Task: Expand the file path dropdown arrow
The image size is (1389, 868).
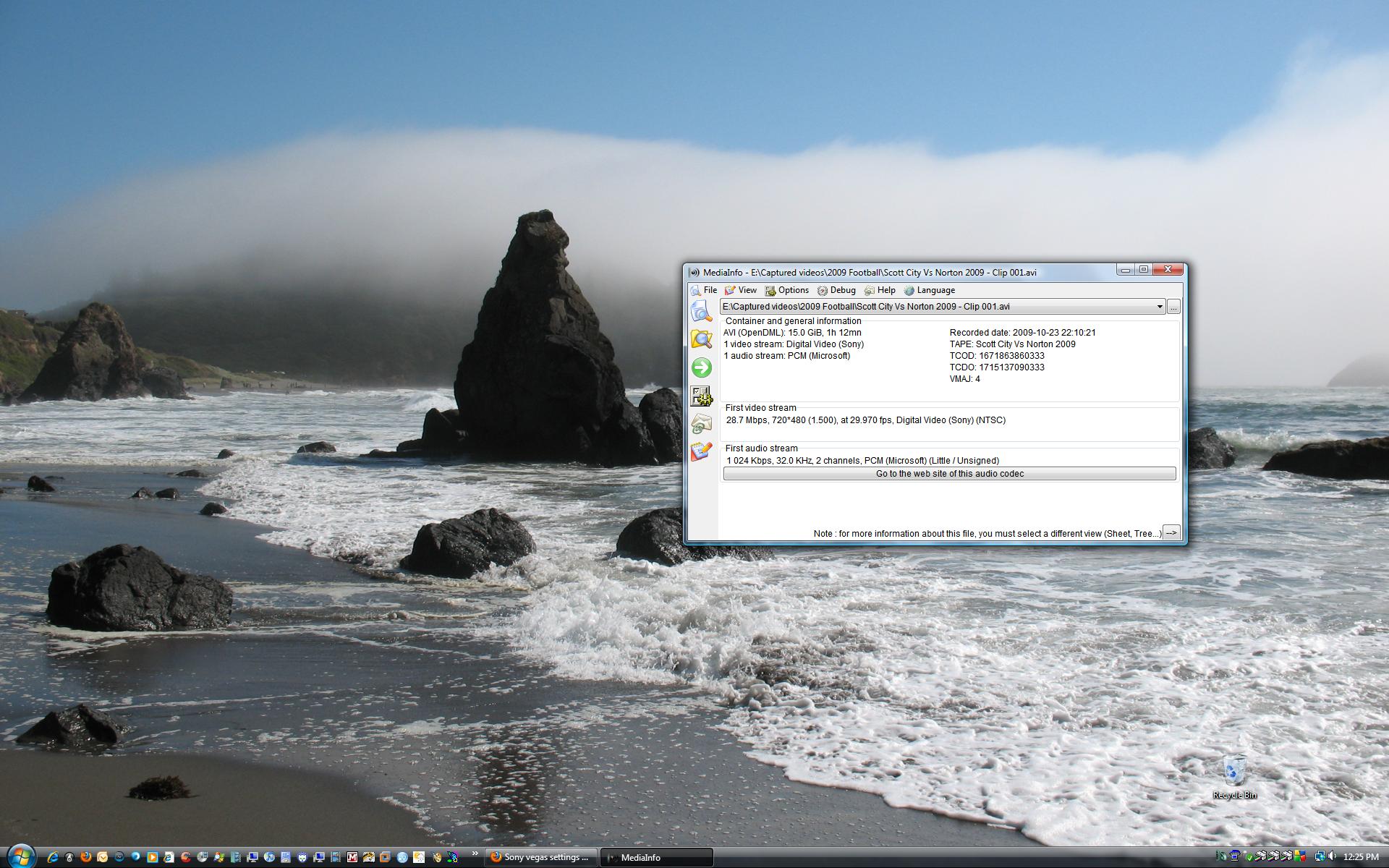Action: [1159, 307]
